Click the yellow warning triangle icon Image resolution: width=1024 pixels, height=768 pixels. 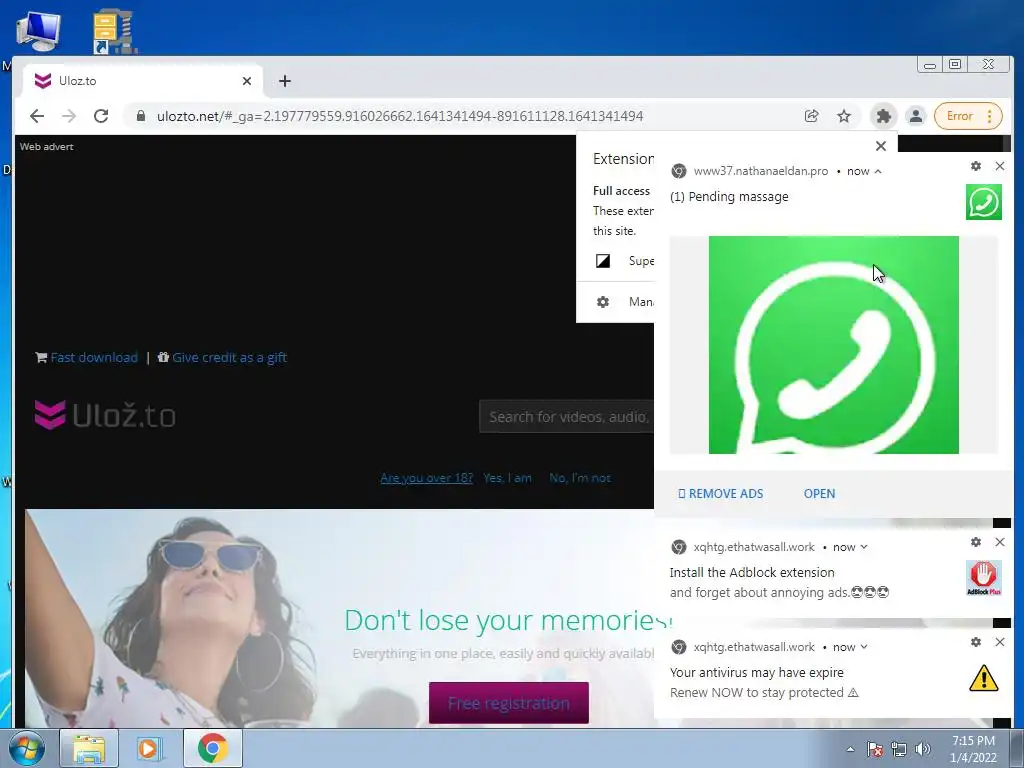coord(984,678)
